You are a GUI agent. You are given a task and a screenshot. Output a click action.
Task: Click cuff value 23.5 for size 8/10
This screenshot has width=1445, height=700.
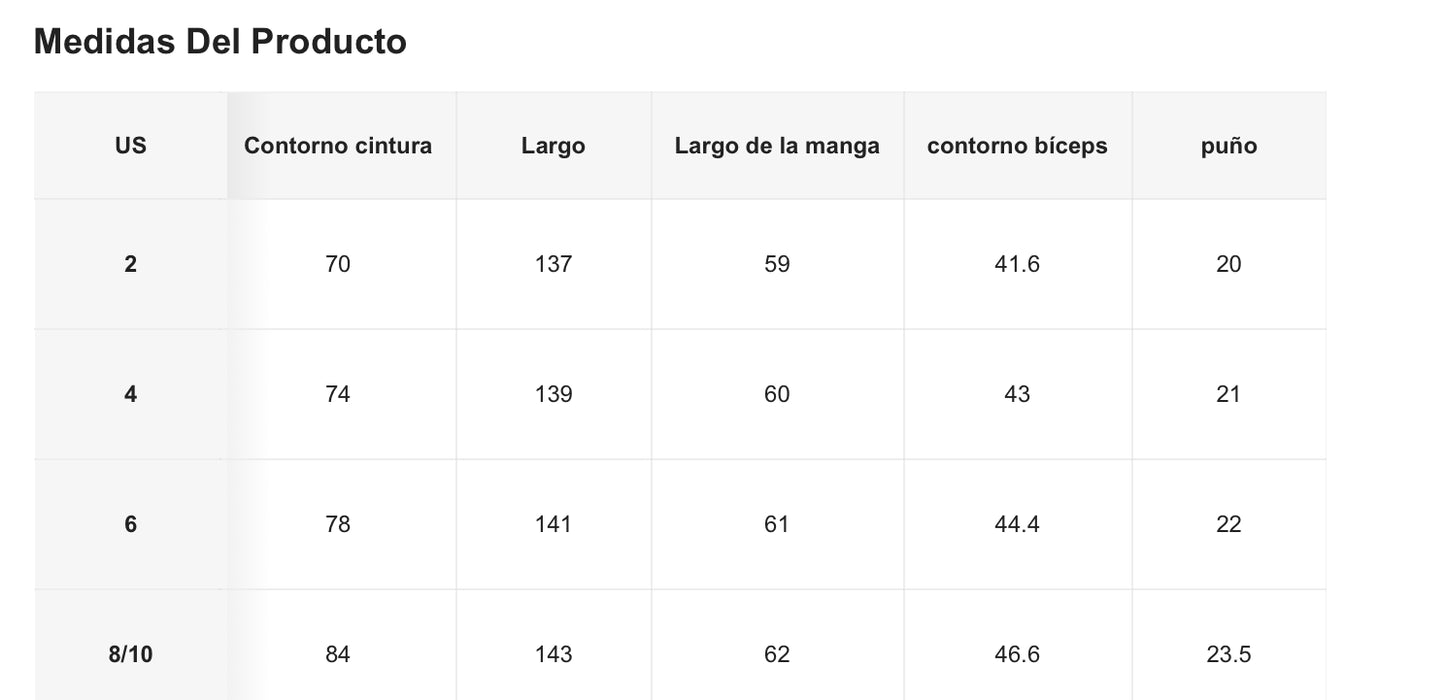pos(1228,654)
